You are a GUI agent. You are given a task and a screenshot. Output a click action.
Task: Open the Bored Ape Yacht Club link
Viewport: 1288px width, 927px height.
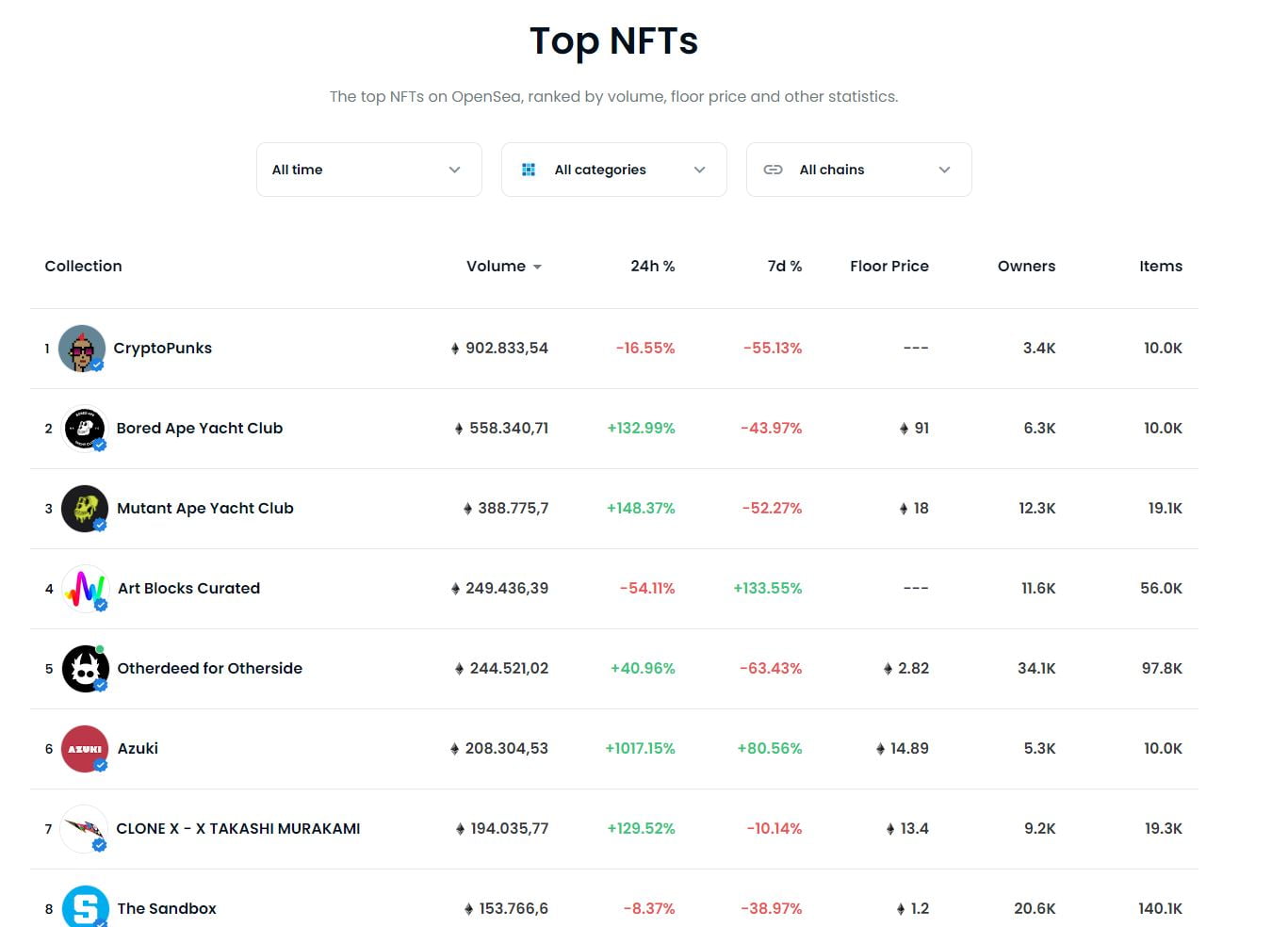[200, 429]
